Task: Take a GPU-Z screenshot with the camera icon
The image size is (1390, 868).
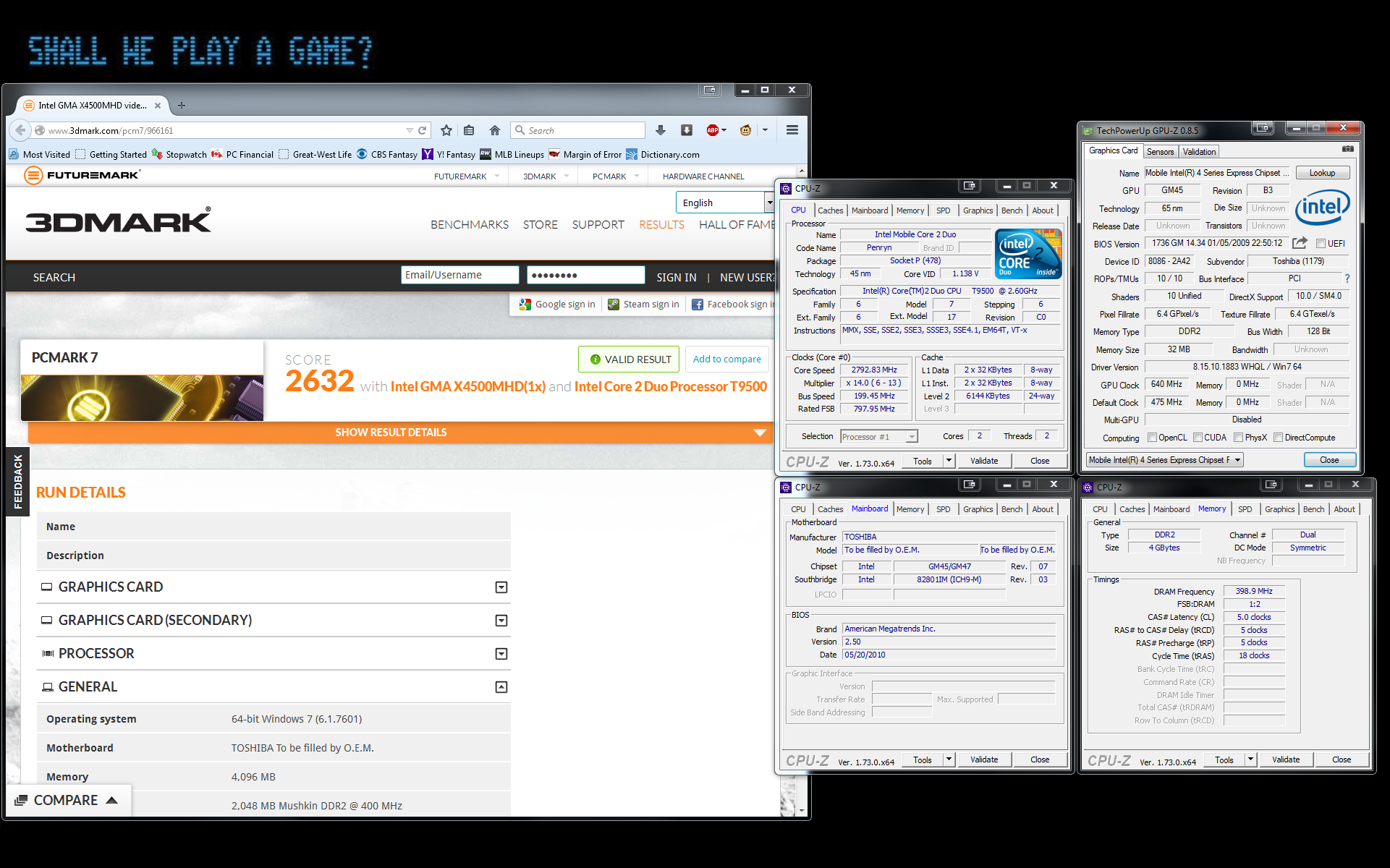Action: click(x=1347, y=149)
